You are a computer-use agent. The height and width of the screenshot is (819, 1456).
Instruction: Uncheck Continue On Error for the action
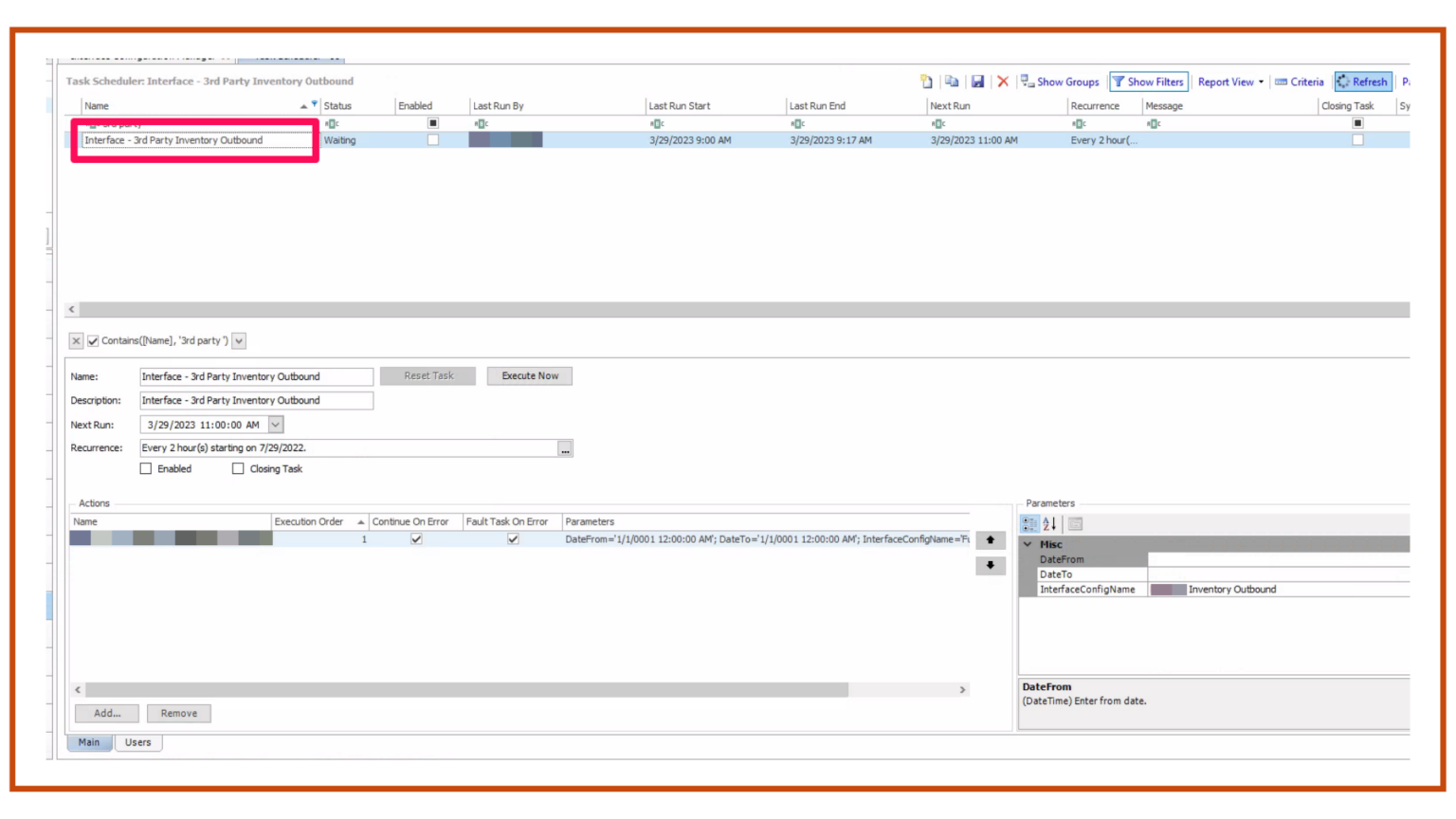click(415, 538)
